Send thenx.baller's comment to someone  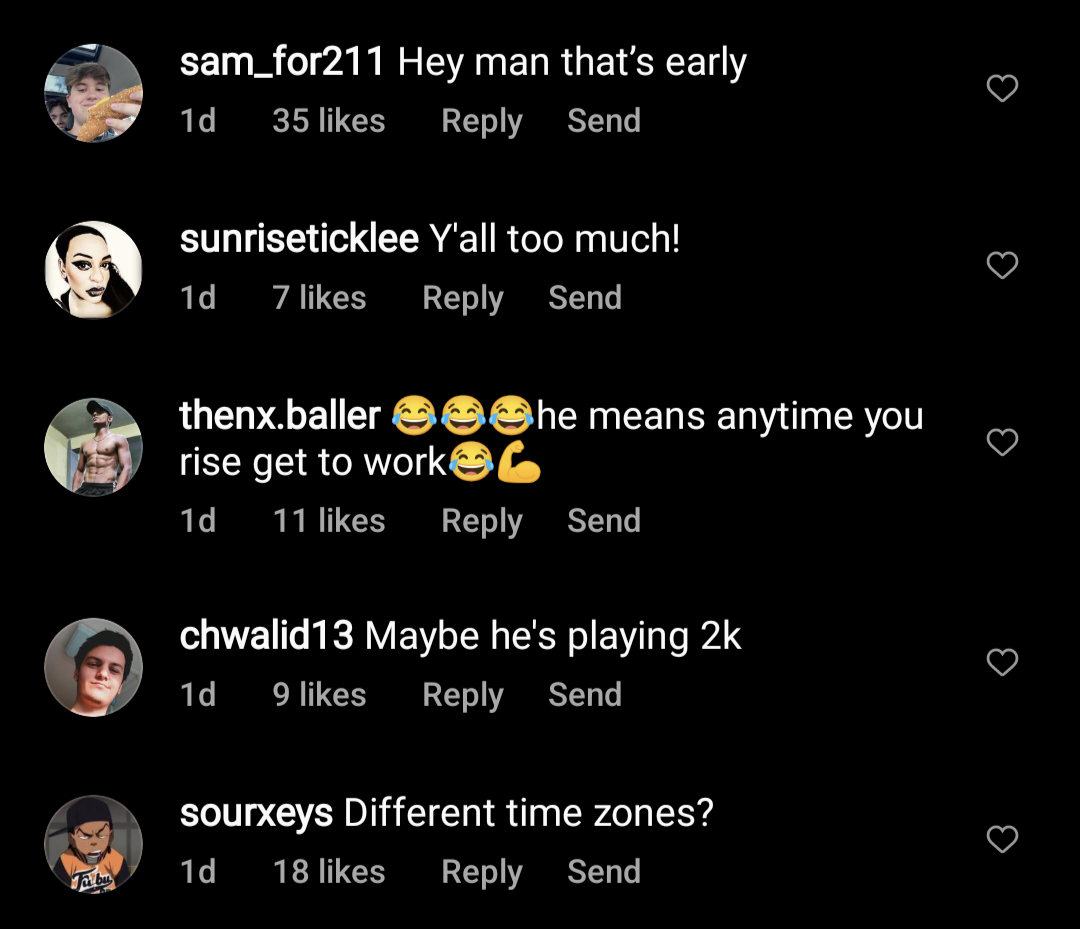tap(604, 521)
